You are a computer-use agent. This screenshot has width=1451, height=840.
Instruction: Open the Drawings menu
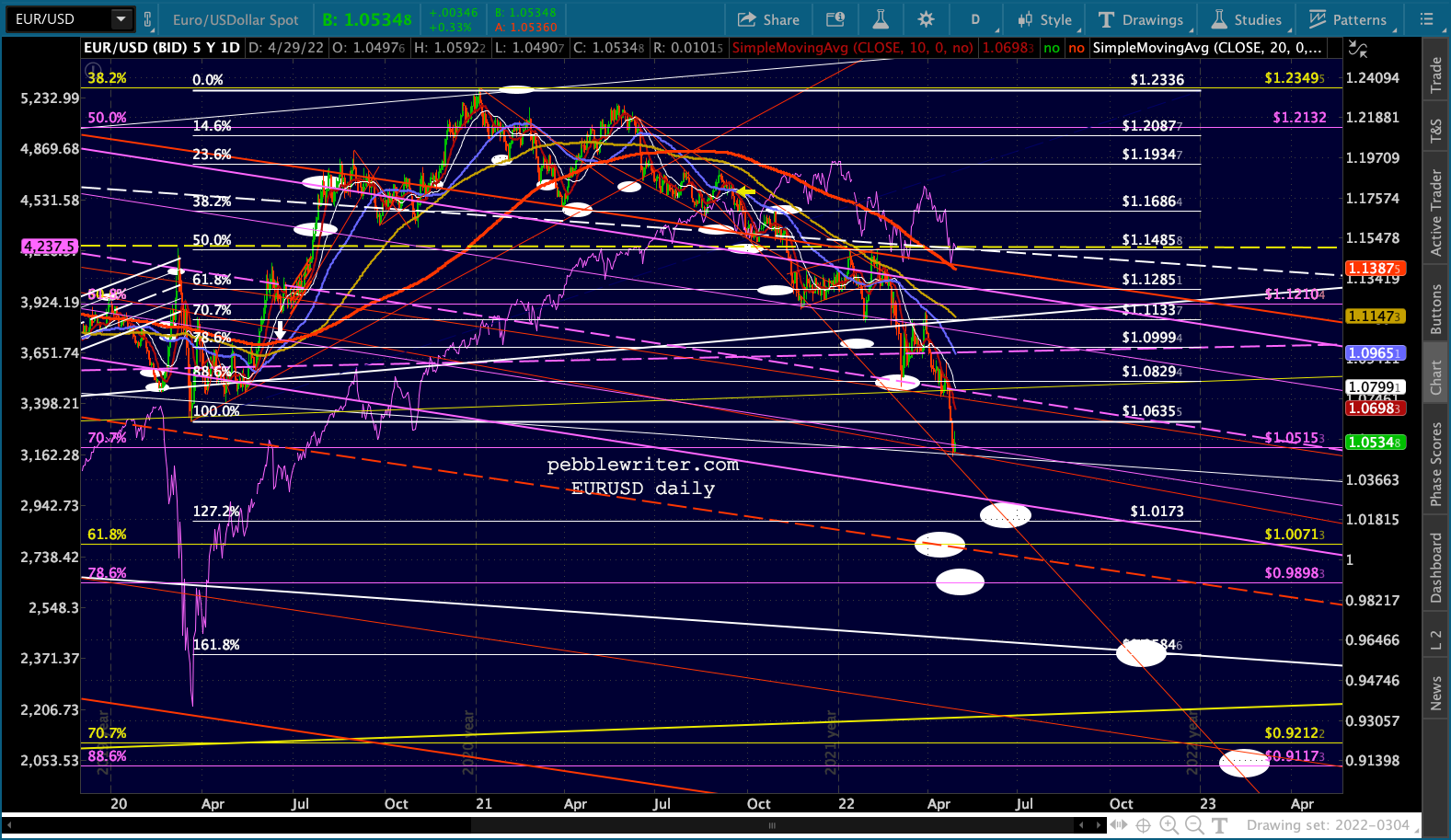[x=1141, y=19]
